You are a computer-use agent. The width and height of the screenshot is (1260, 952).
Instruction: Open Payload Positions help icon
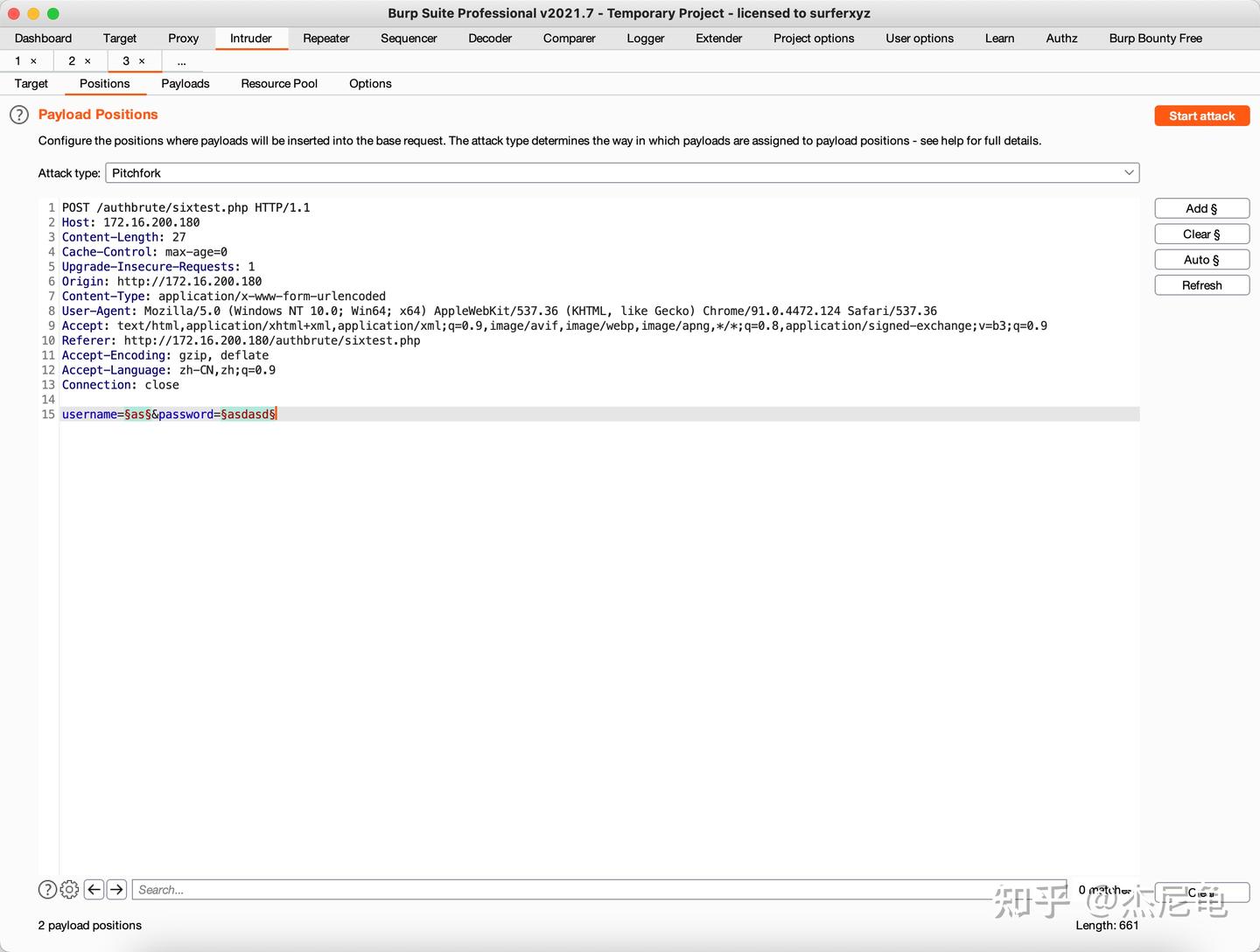pyautogui.click(x=19, y=115)
